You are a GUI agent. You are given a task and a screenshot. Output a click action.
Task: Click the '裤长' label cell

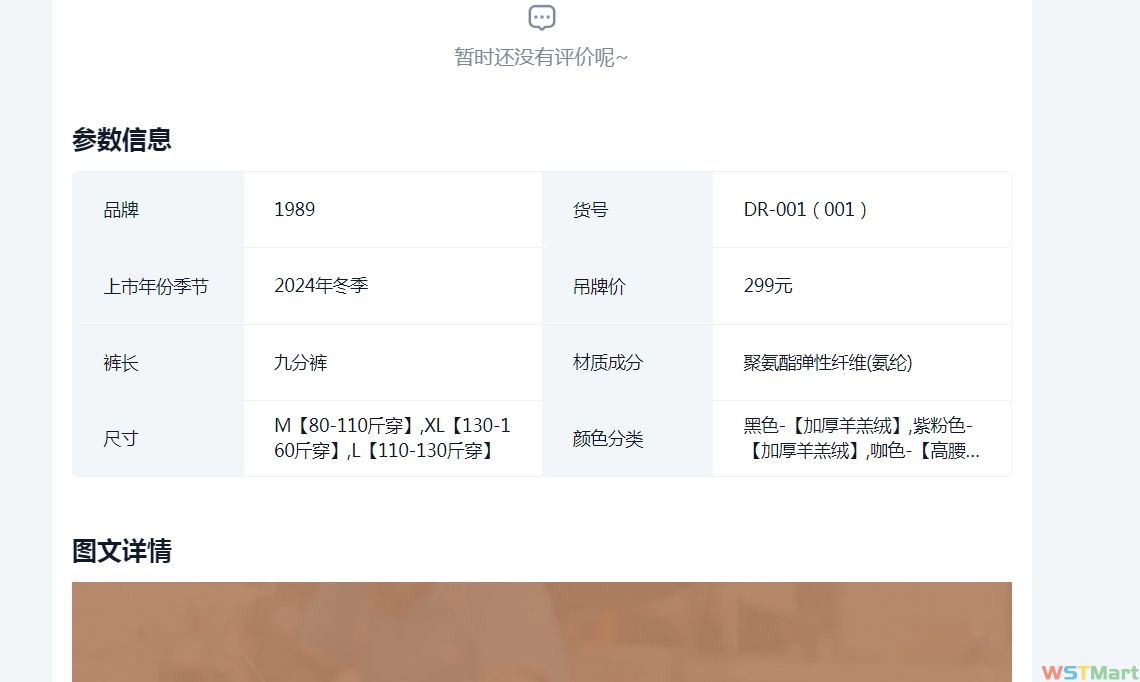[121, 363]
